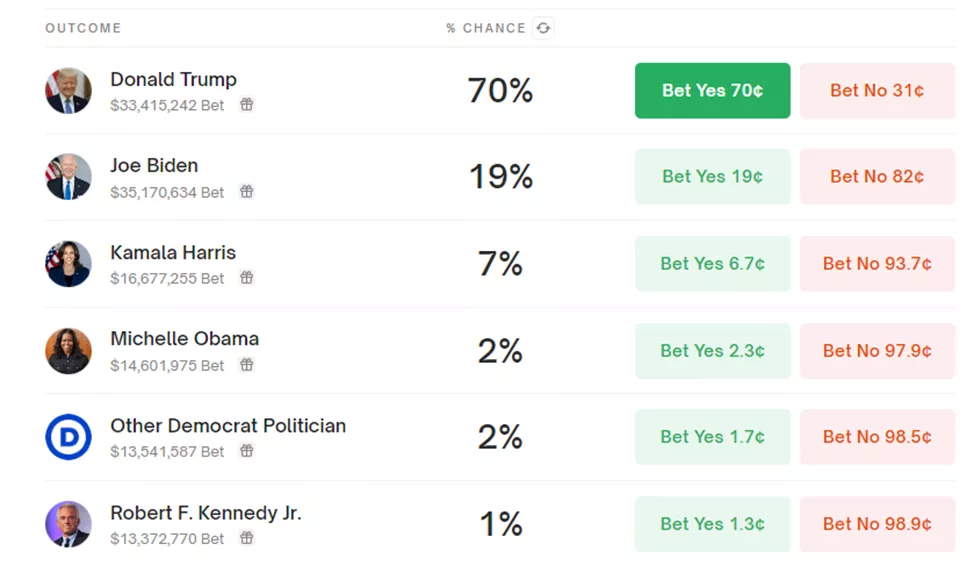Image resolution: width=974 pixels, height=580 pixels.
Task: Click gift icon under Other Democrat Politician
Action: pos(246,451)
